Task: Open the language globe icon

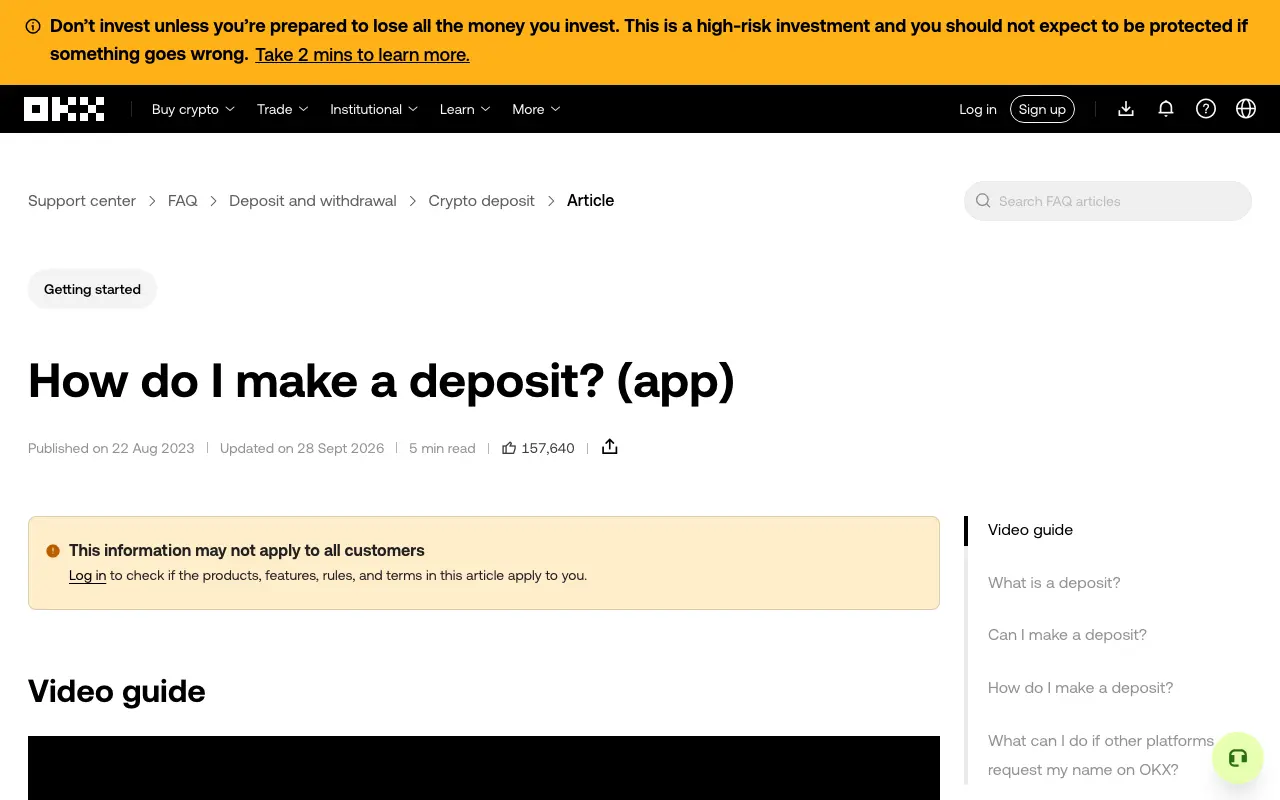Action: (x=1246, y=109)
